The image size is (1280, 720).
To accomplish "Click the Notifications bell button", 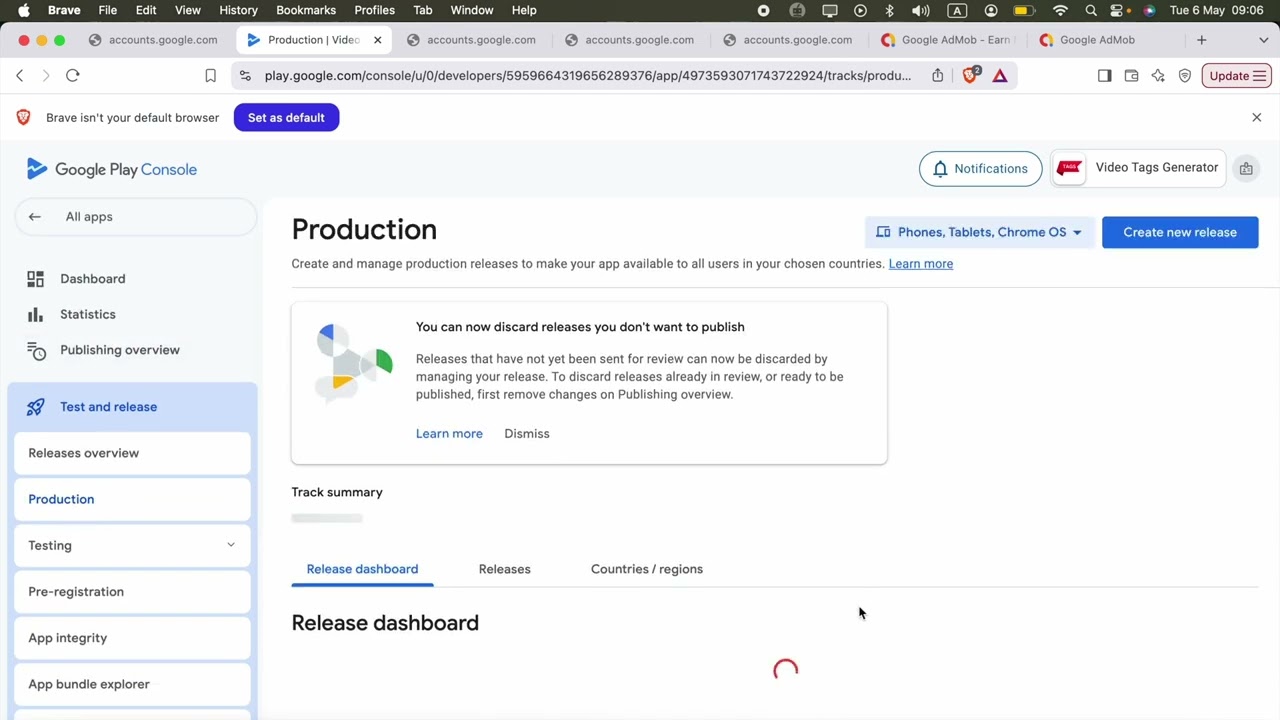I will 980,169.
